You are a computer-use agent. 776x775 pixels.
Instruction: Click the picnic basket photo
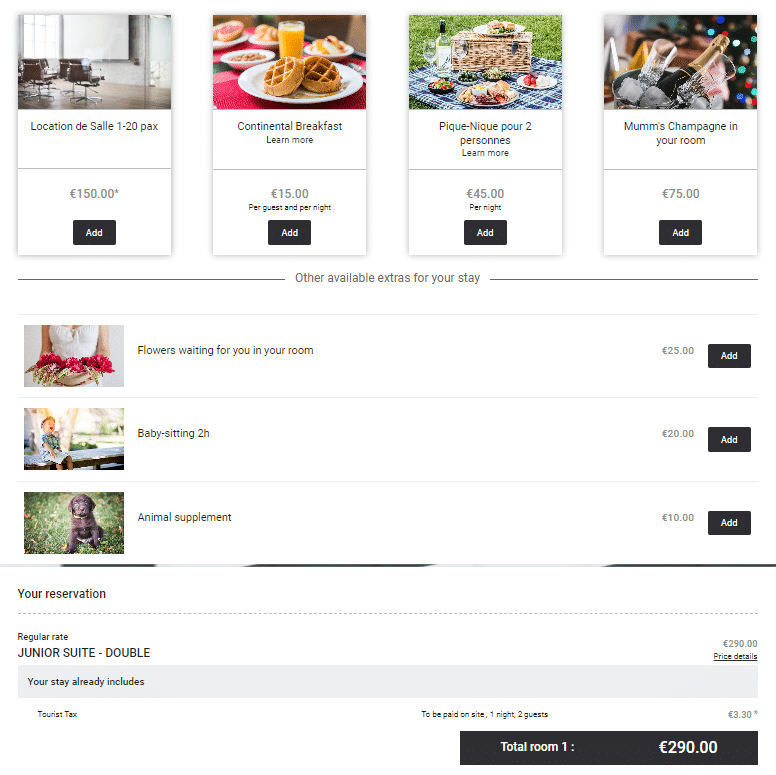coord(485,62)
